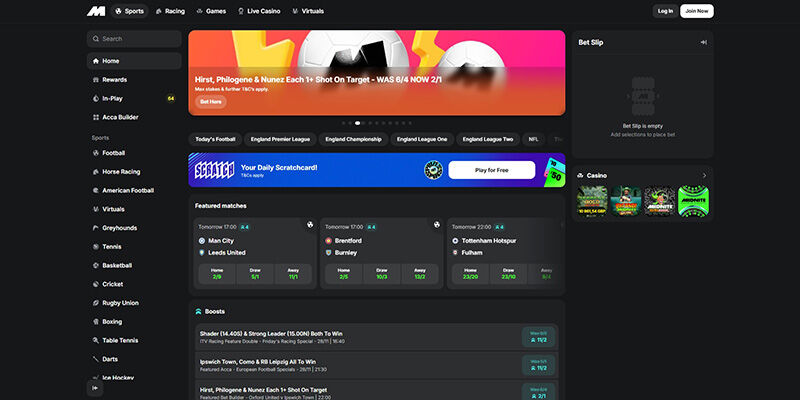This screenshot has height=400, width=800.
Task: Click the Join Now button
Action: click(x=697, y=11)
